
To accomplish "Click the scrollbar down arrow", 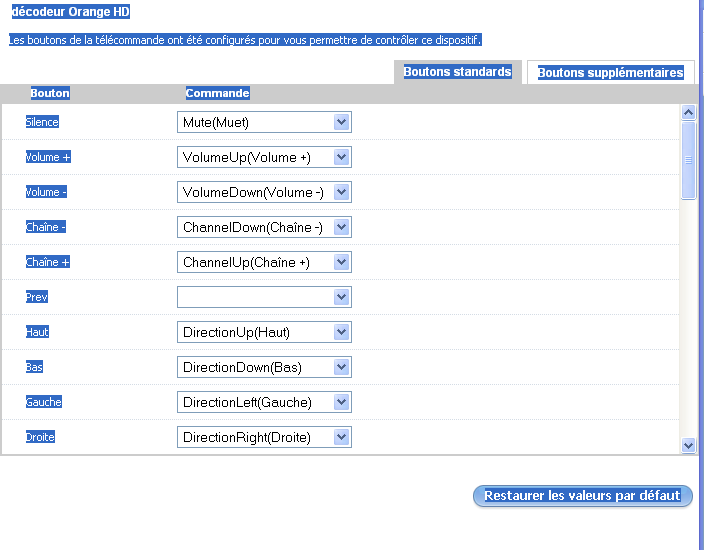I will [688, 445].
